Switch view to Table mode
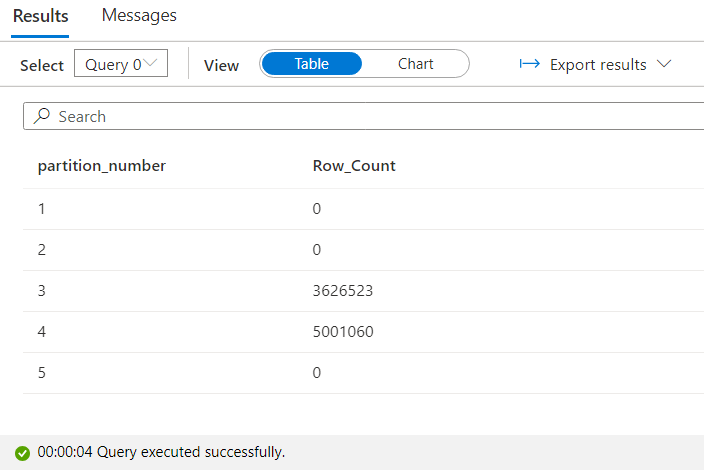704x470 pixels. click(x=311, y=64)
